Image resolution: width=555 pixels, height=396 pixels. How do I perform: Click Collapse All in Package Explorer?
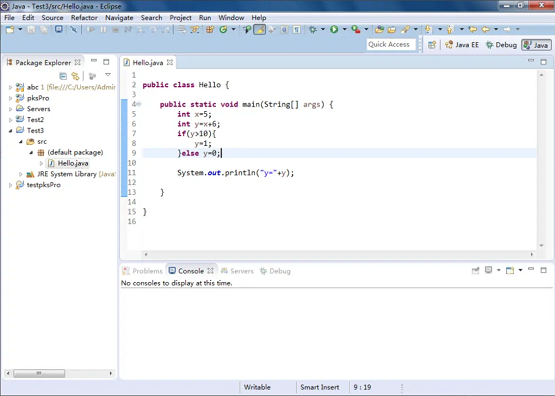(x=63, y=76)
